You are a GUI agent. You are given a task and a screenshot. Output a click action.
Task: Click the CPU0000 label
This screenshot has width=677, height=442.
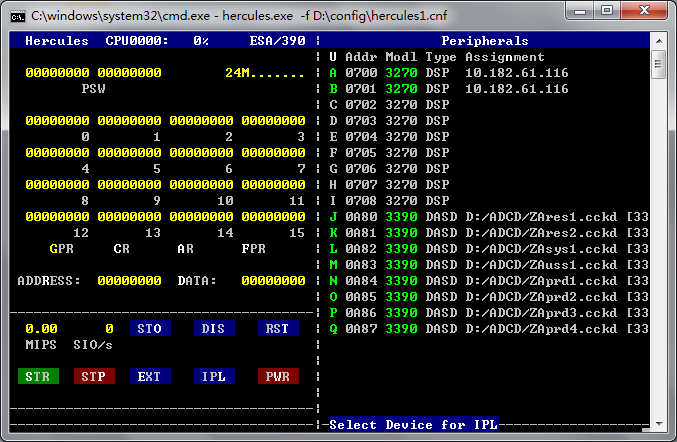[x=137, y=41]
